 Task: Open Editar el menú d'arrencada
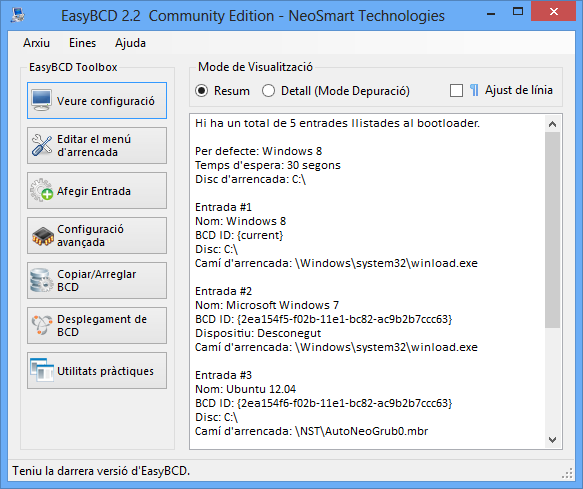[x=97, y=145]
